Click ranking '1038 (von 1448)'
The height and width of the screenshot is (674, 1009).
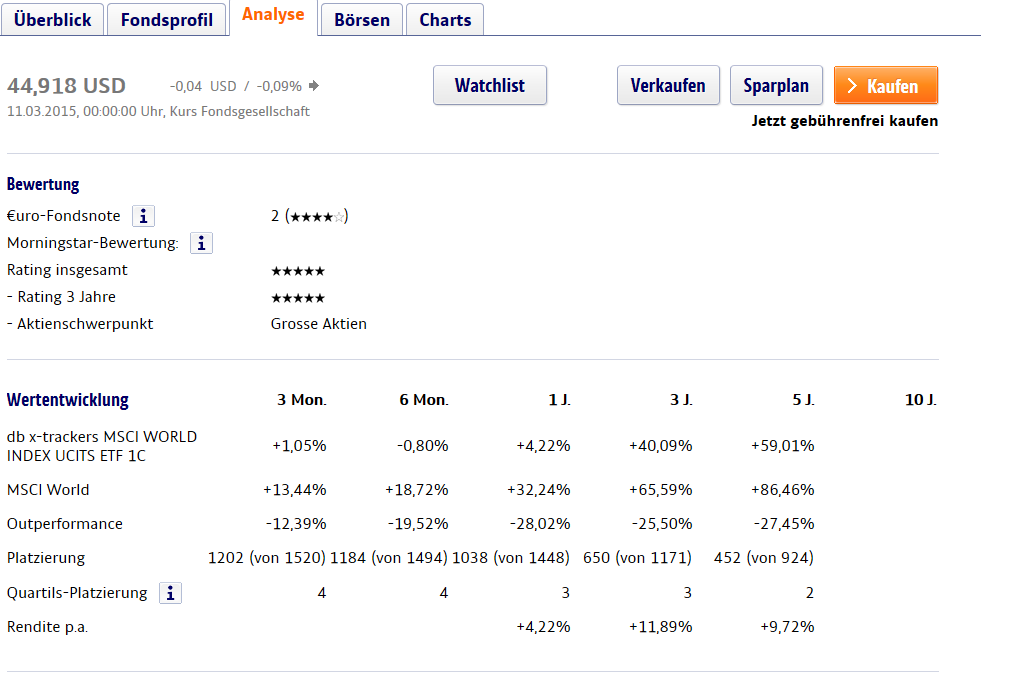511,558
